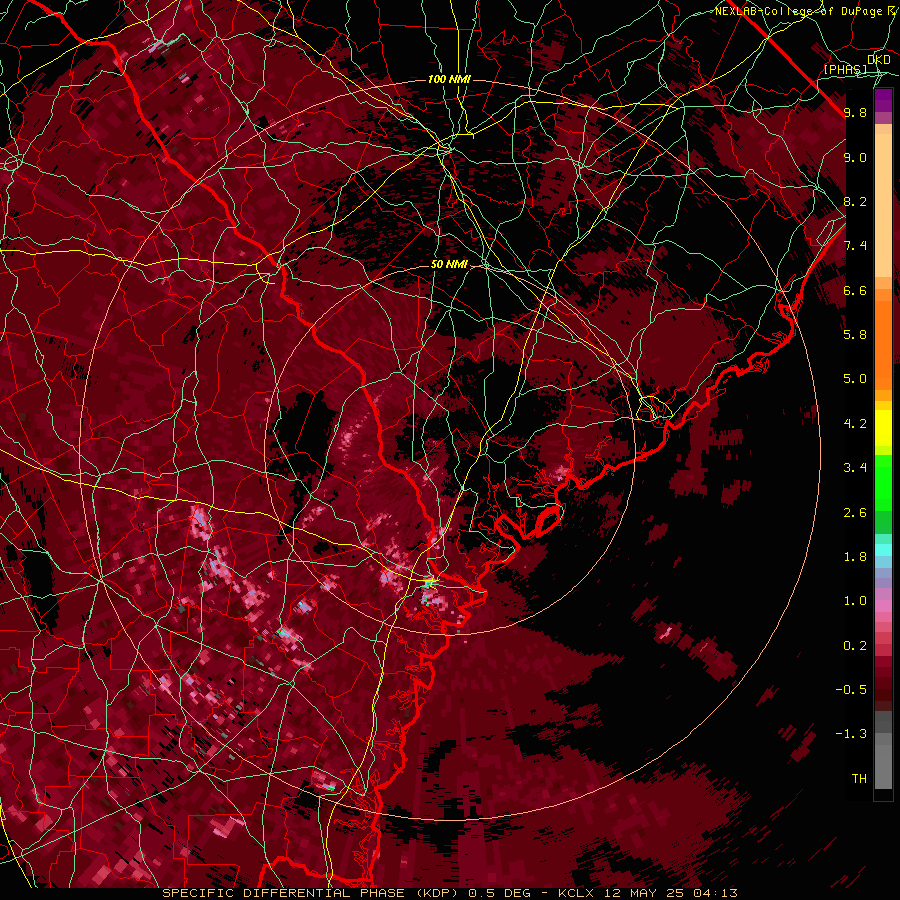
Task: Click the 2.6 value on the color scale
Action: coord(855,513)
